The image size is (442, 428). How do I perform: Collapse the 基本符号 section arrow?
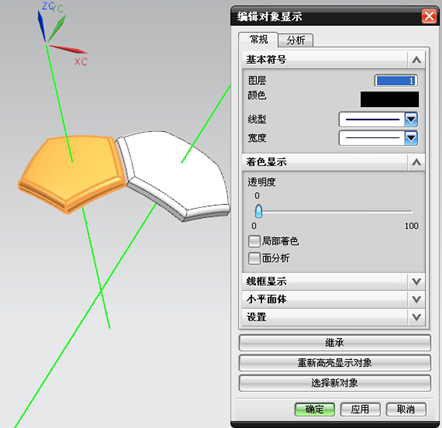[x=416, y=60]
